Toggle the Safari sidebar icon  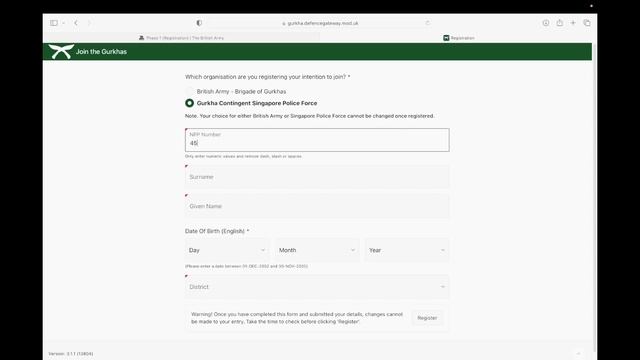click(x=53, y=23)
